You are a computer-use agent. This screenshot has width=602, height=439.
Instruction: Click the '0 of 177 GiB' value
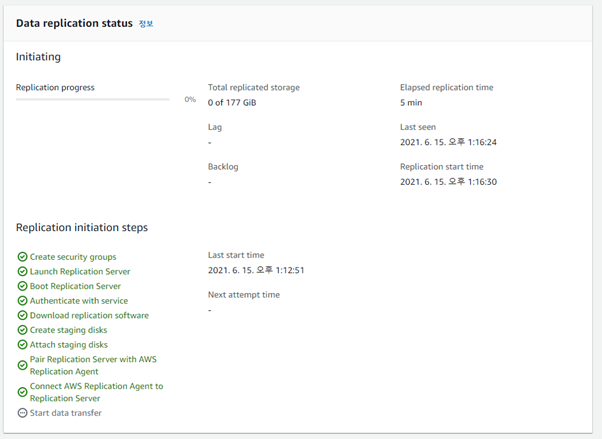(x=232, y=103)
